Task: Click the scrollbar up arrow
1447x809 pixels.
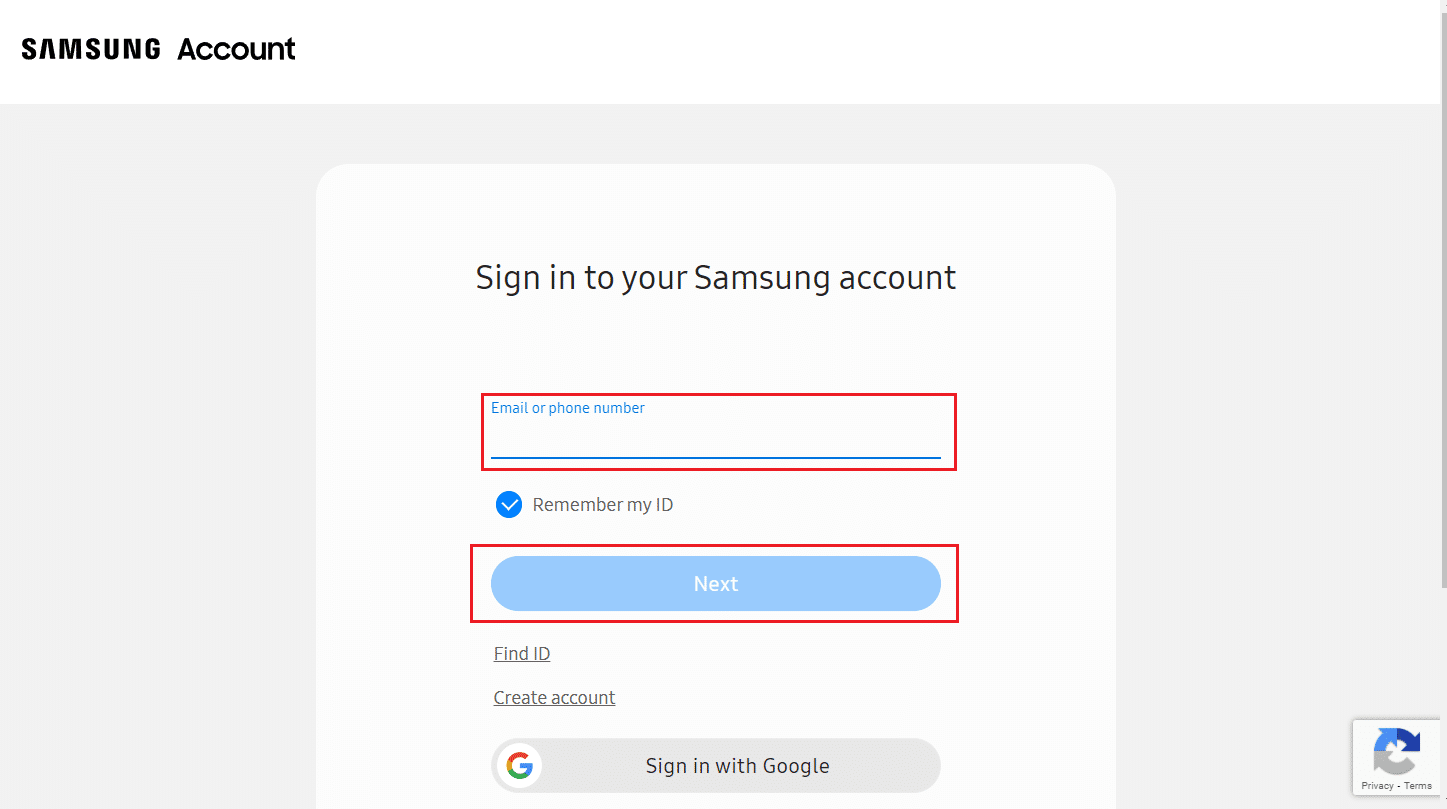Action: pos(1441,7)
